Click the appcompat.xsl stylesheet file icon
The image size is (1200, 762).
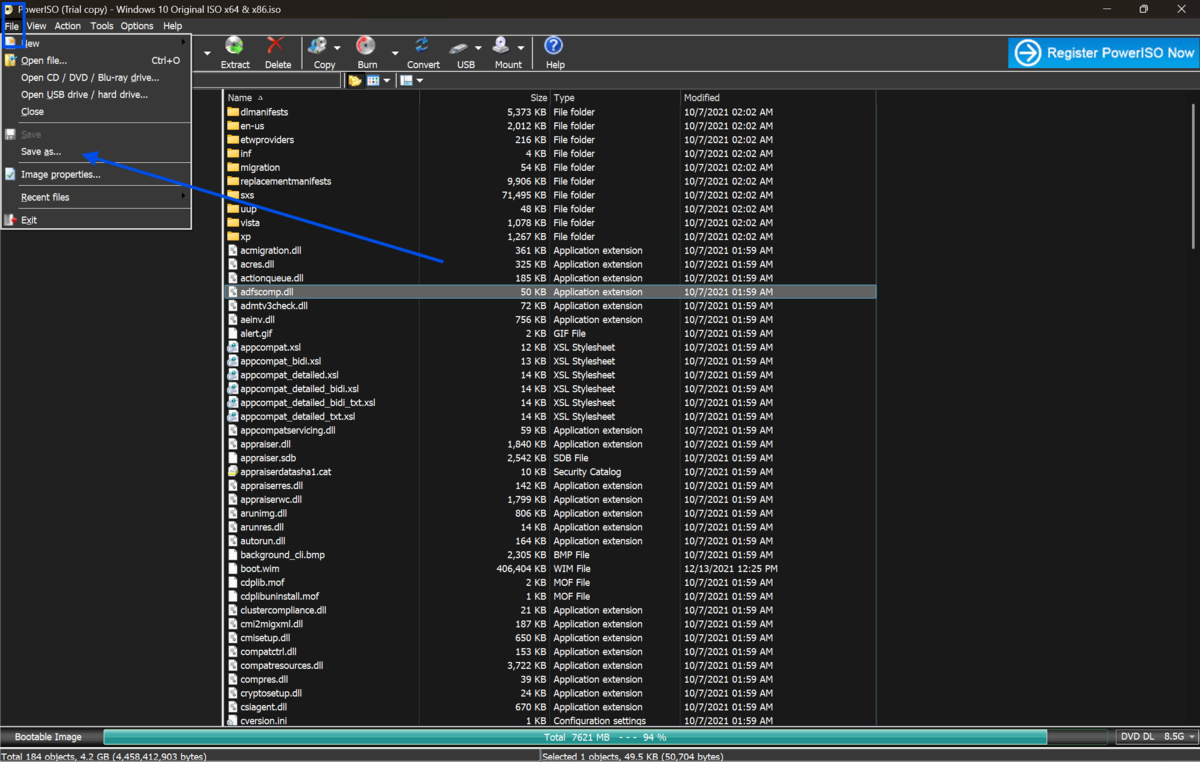(233, 347)
